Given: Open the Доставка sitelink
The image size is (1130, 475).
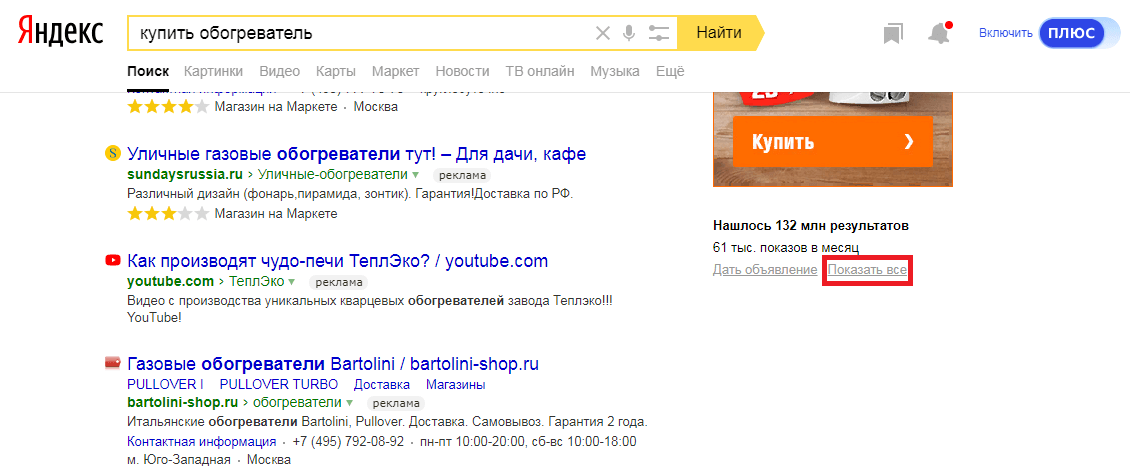Looking at the screenshot, I should (382, 384).
